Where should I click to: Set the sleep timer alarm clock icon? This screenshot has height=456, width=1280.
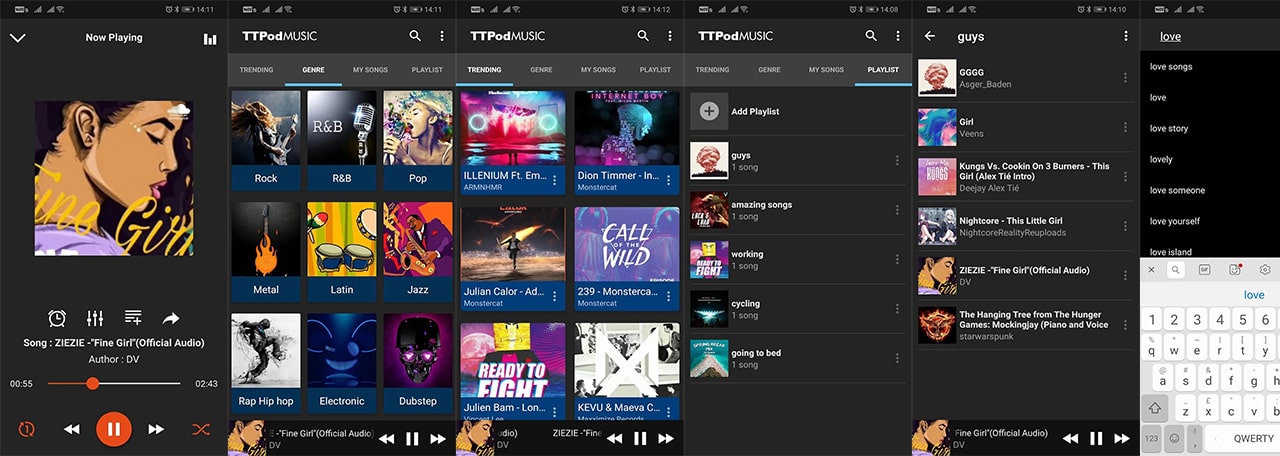coord(58,318)
